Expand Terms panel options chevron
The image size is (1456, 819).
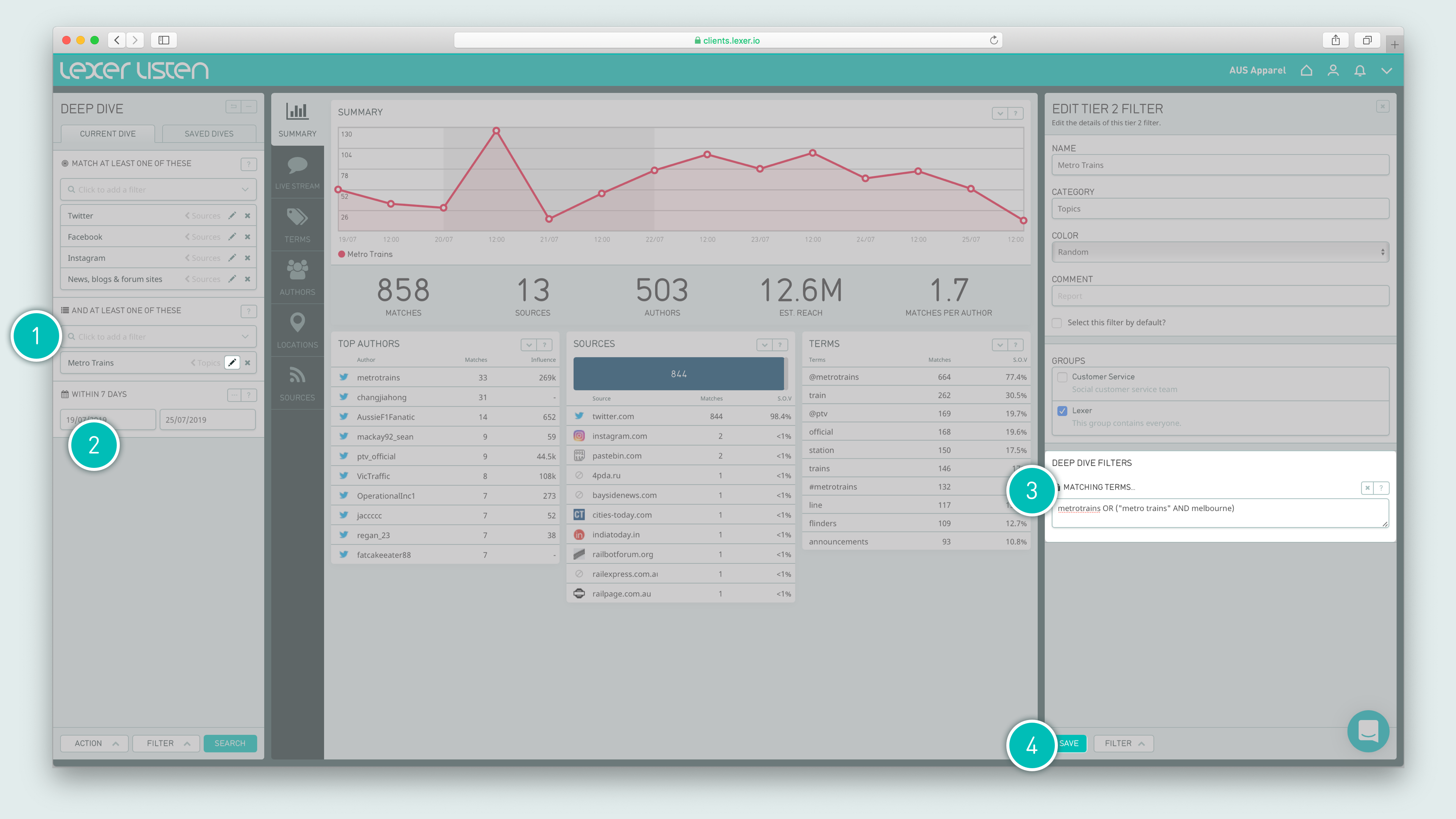point(1001,345)
